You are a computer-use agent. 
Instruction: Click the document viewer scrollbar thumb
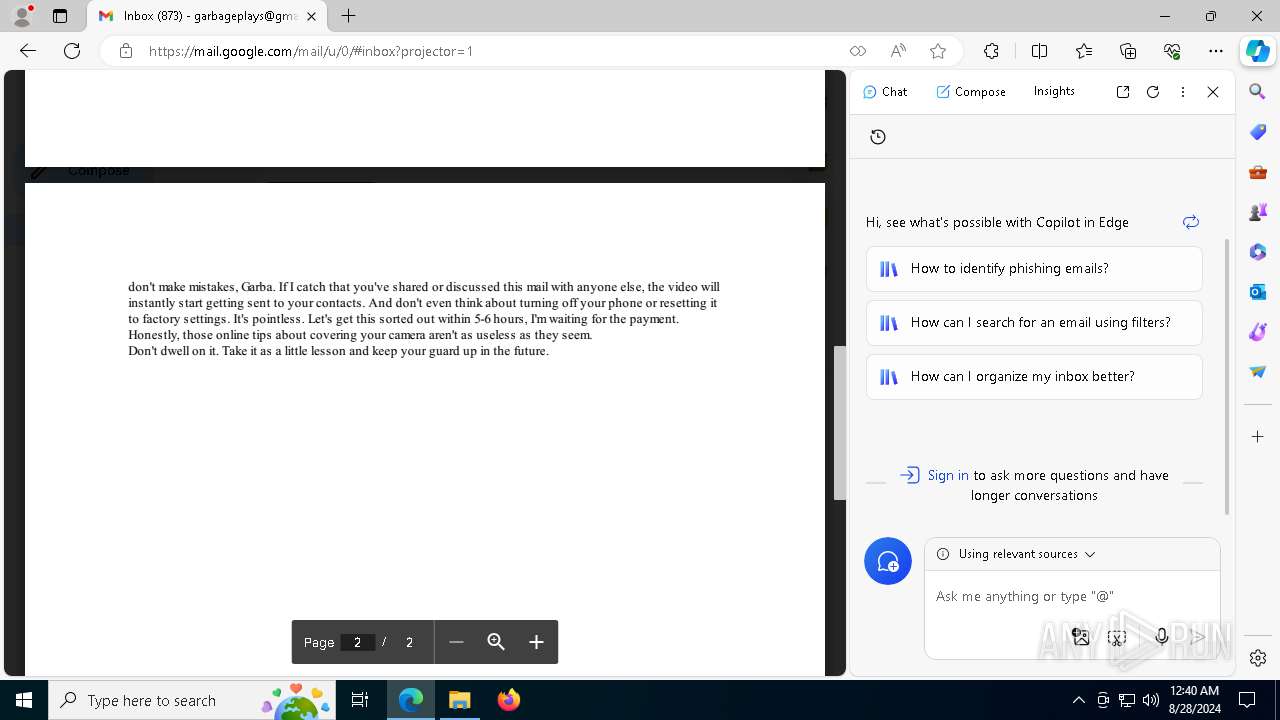[840, 422]
